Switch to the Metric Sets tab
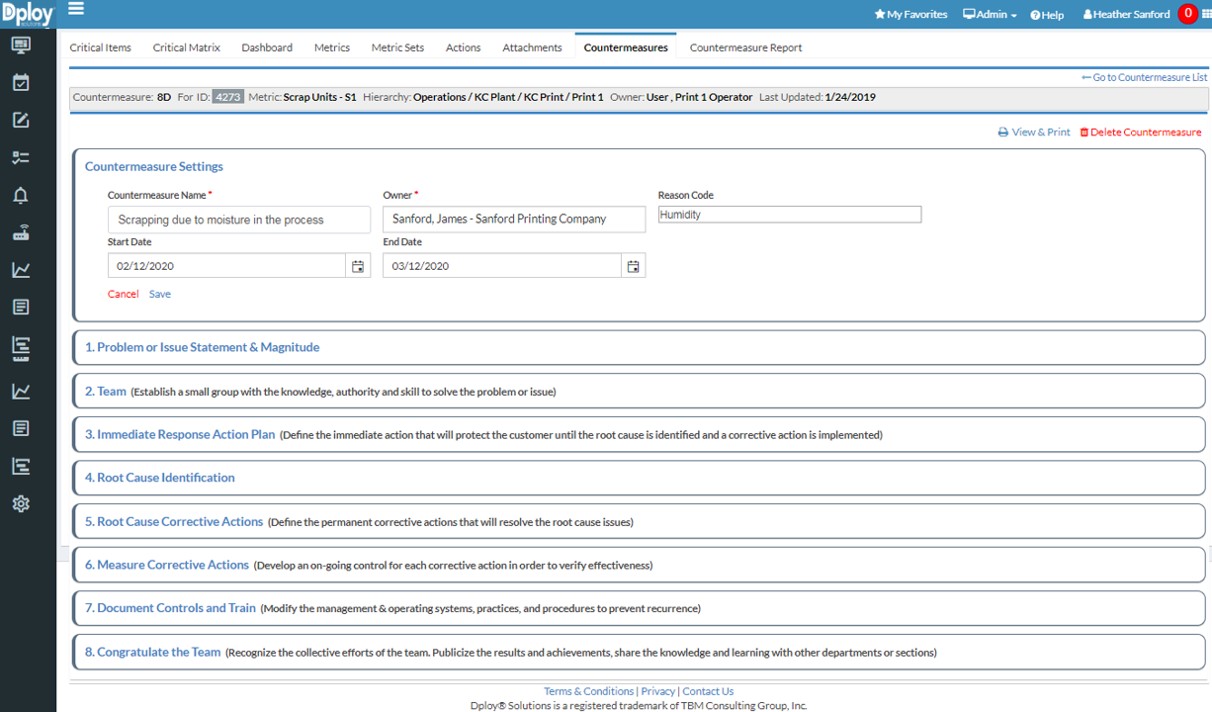Image resolution: width=1212 pixels, height=712 pixels. [397, 48]
